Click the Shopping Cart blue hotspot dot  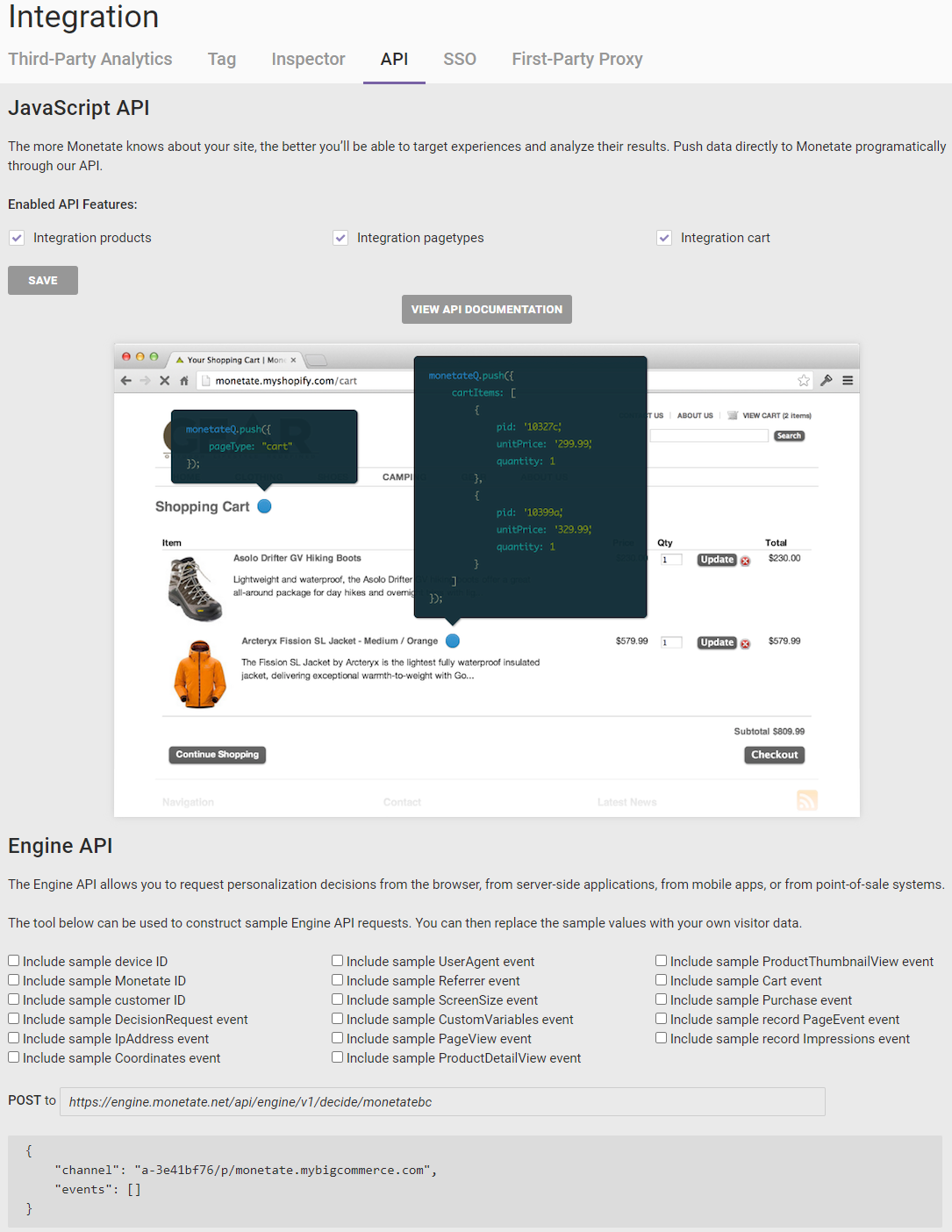point(264,506)
